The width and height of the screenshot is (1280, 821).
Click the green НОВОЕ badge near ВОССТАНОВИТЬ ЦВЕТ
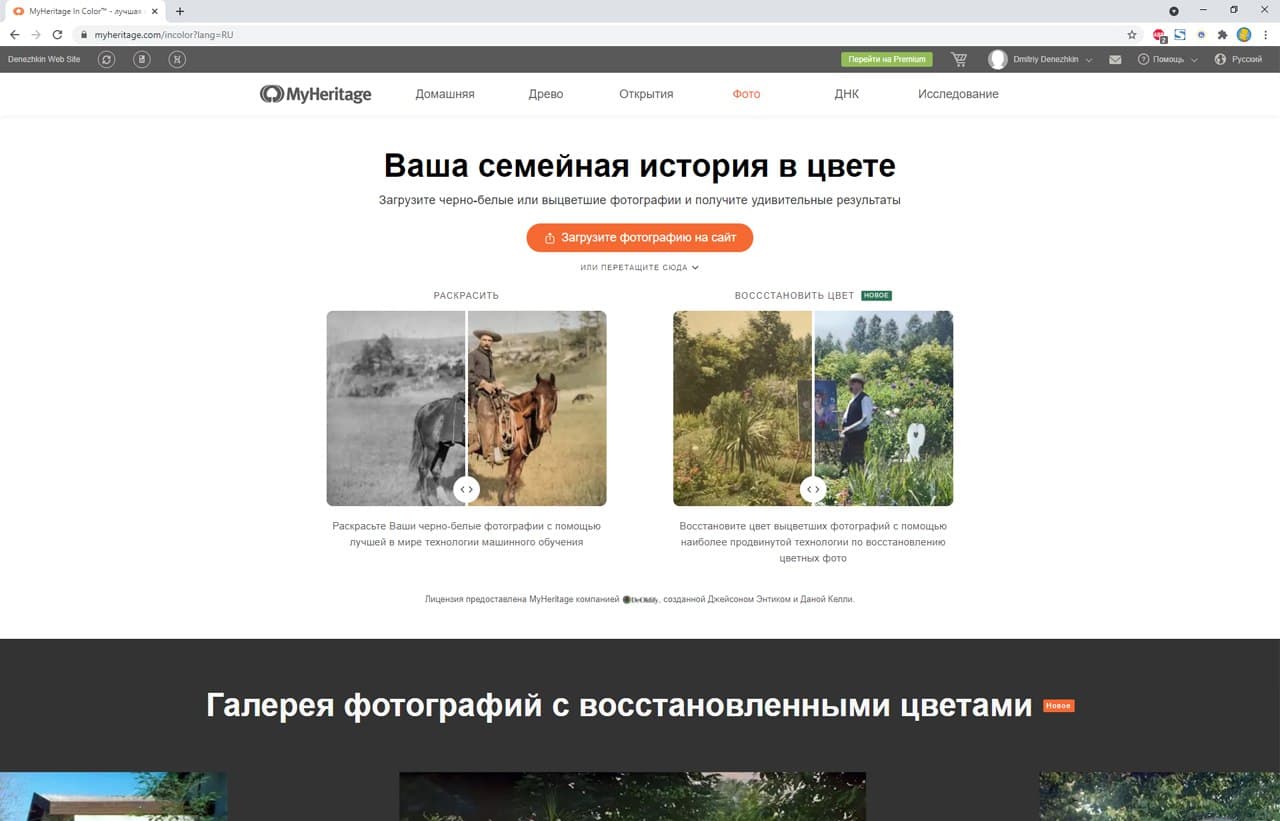click(x=876, y=296)
